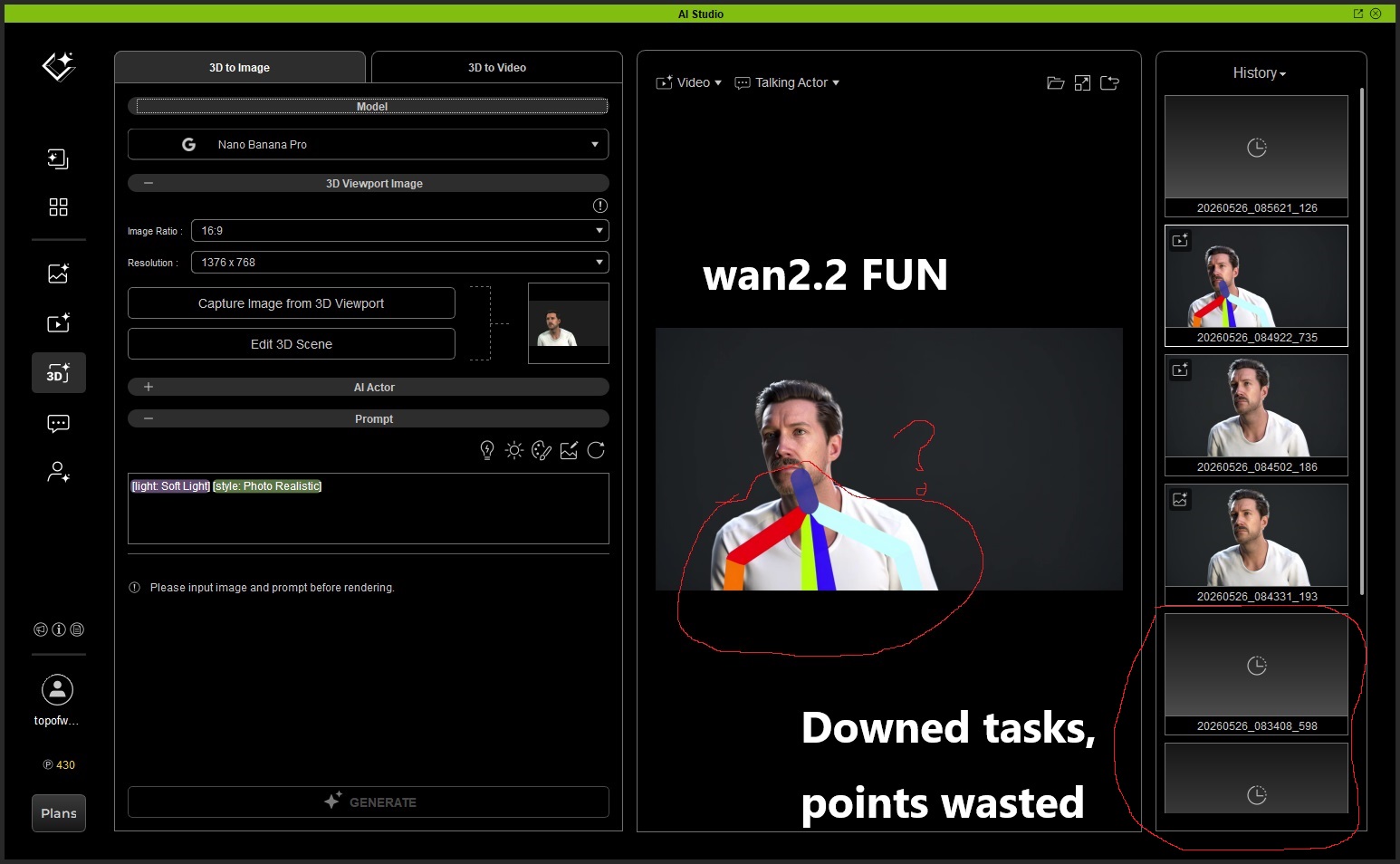Open the History dropdown menu
This screenshot has width=1400, height=864.
pos(1259,73)
